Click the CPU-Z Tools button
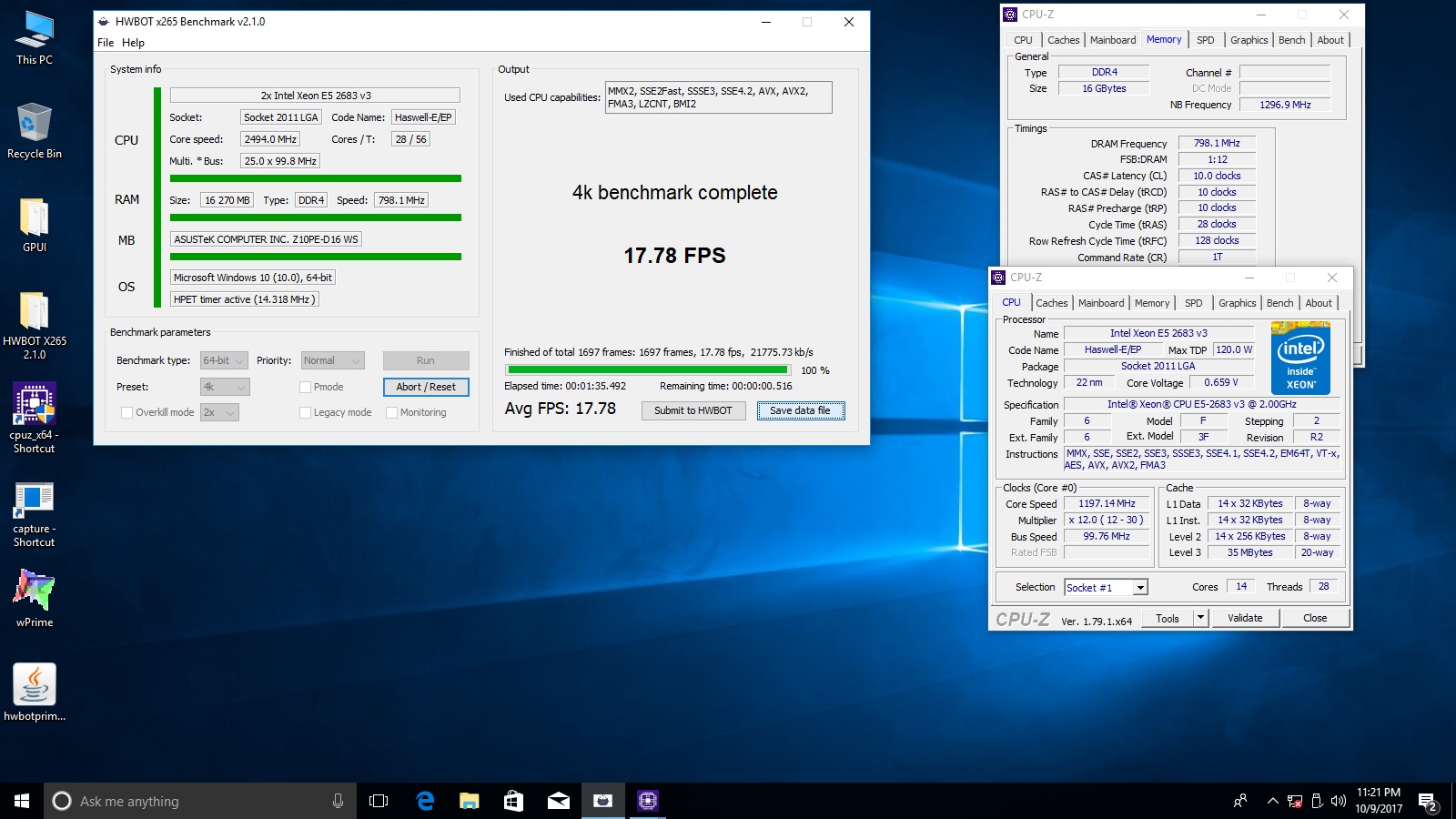1456x819 pixels. (1168, 618)
